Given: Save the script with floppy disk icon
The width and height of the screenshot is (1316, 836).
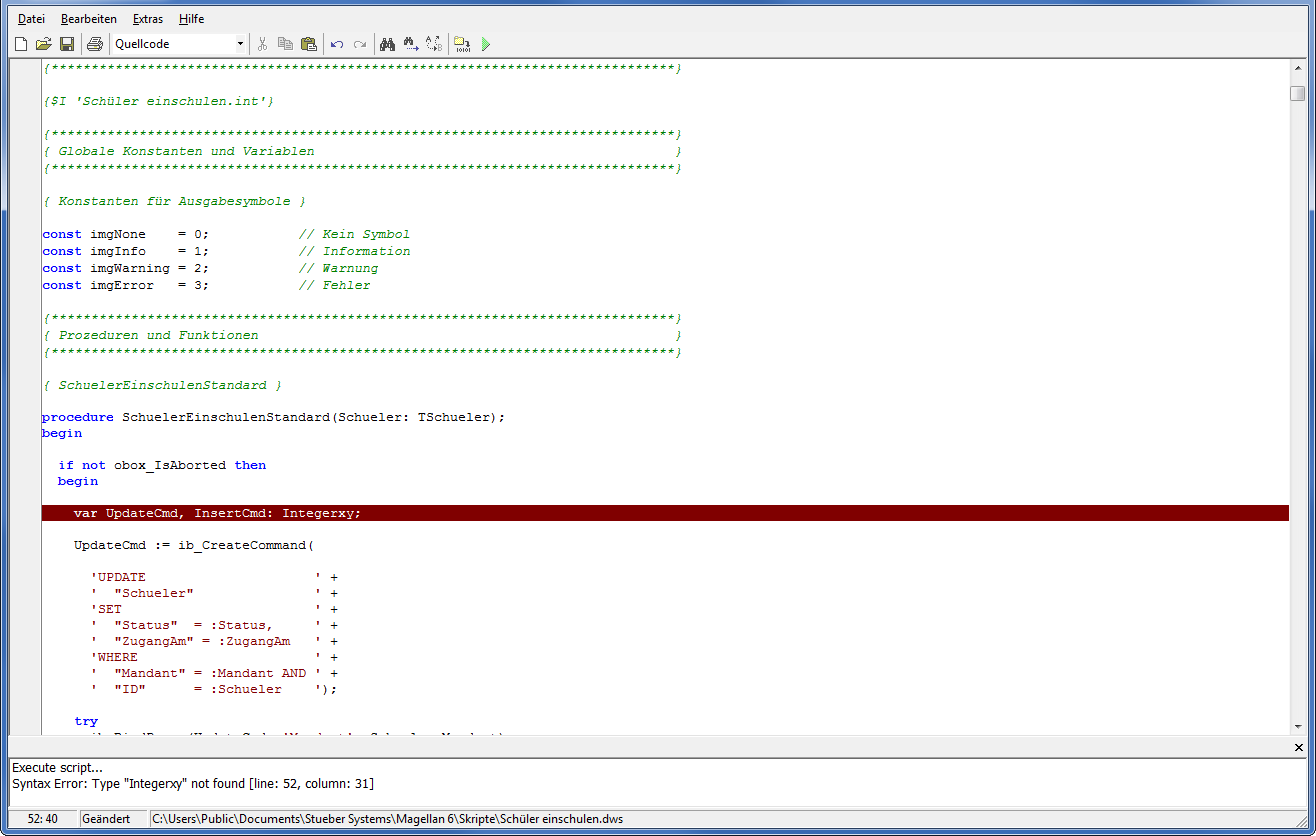Looking at the screenshot, I should pyautogui.click(x=67, y=44).
